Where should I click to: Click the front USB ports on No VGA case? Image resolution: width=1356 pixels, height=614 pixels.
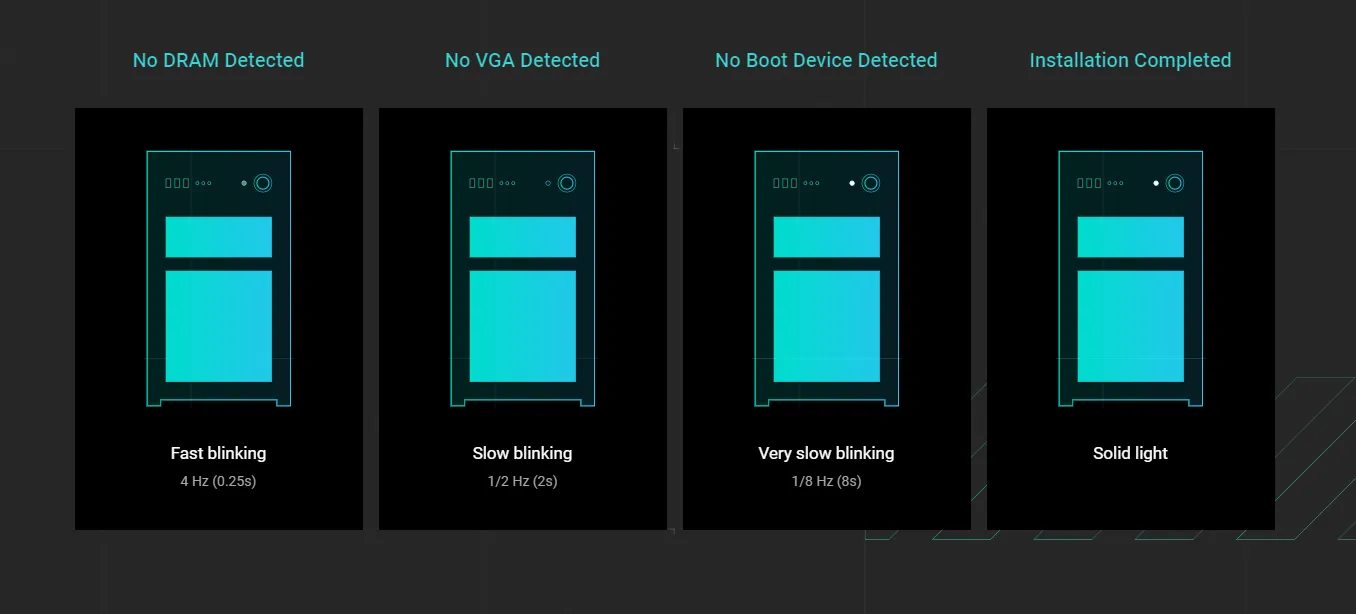(481, 183)
